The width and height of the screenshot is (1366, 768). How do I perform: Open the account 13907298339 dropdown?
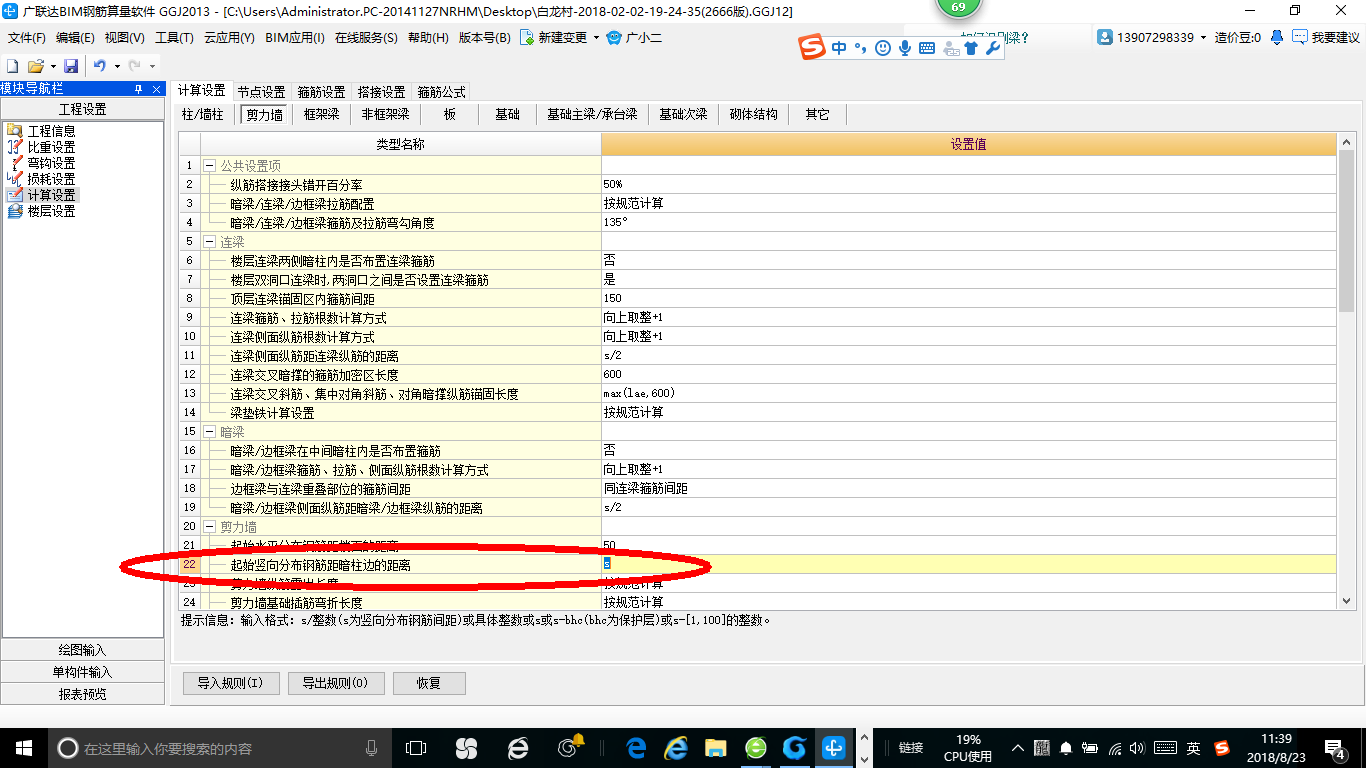pos(1203,38)
